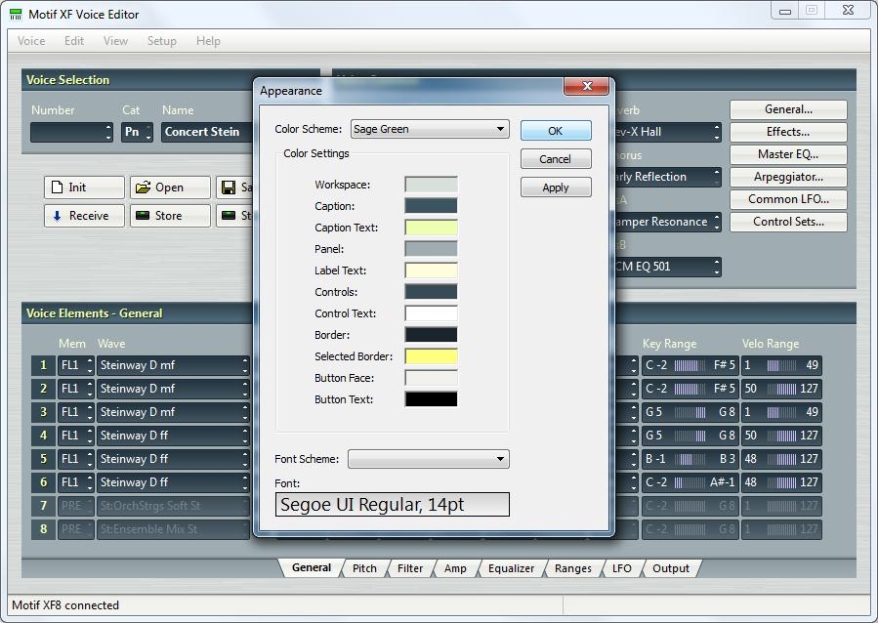878x623 pixels.
Task: Click the Open button with folder icon
Action: click(x=170, y=187)
